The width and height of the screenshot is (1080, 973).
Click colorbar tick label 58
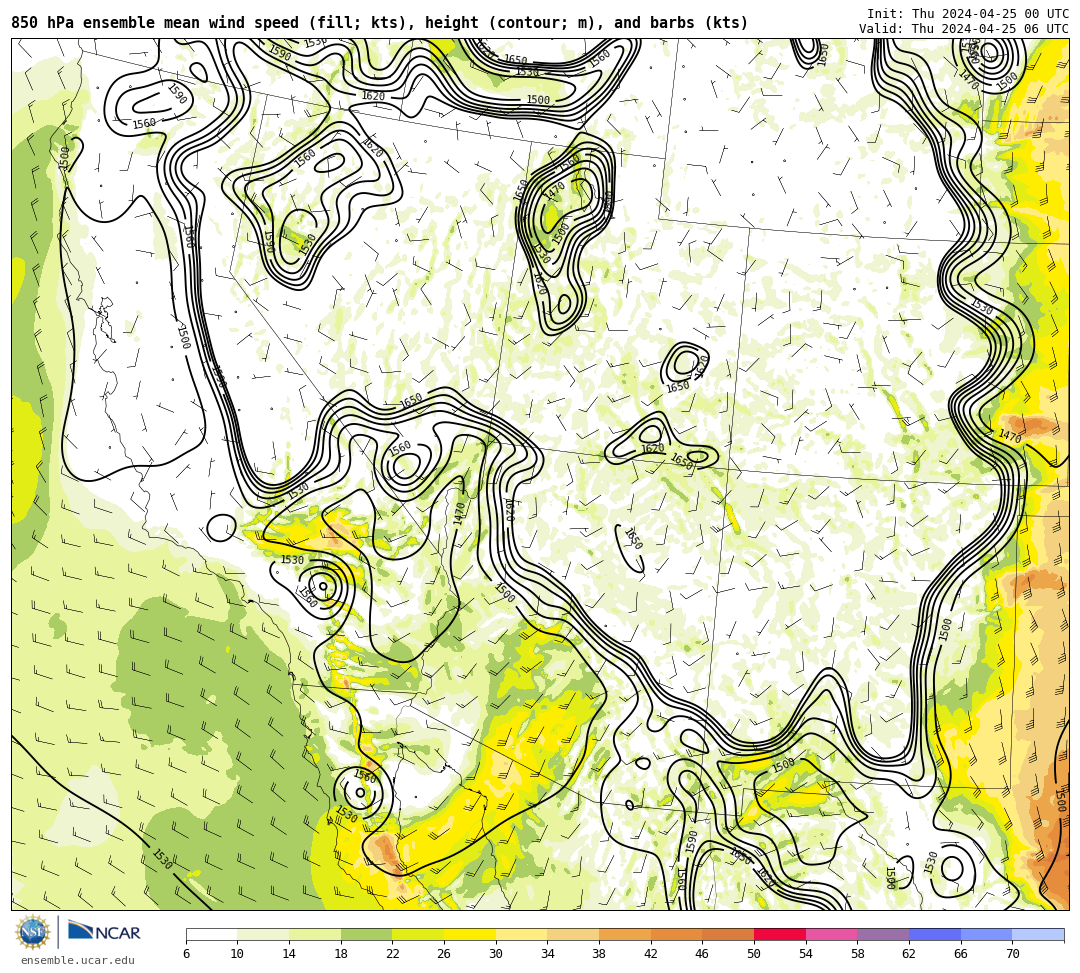tap(858, 954)
